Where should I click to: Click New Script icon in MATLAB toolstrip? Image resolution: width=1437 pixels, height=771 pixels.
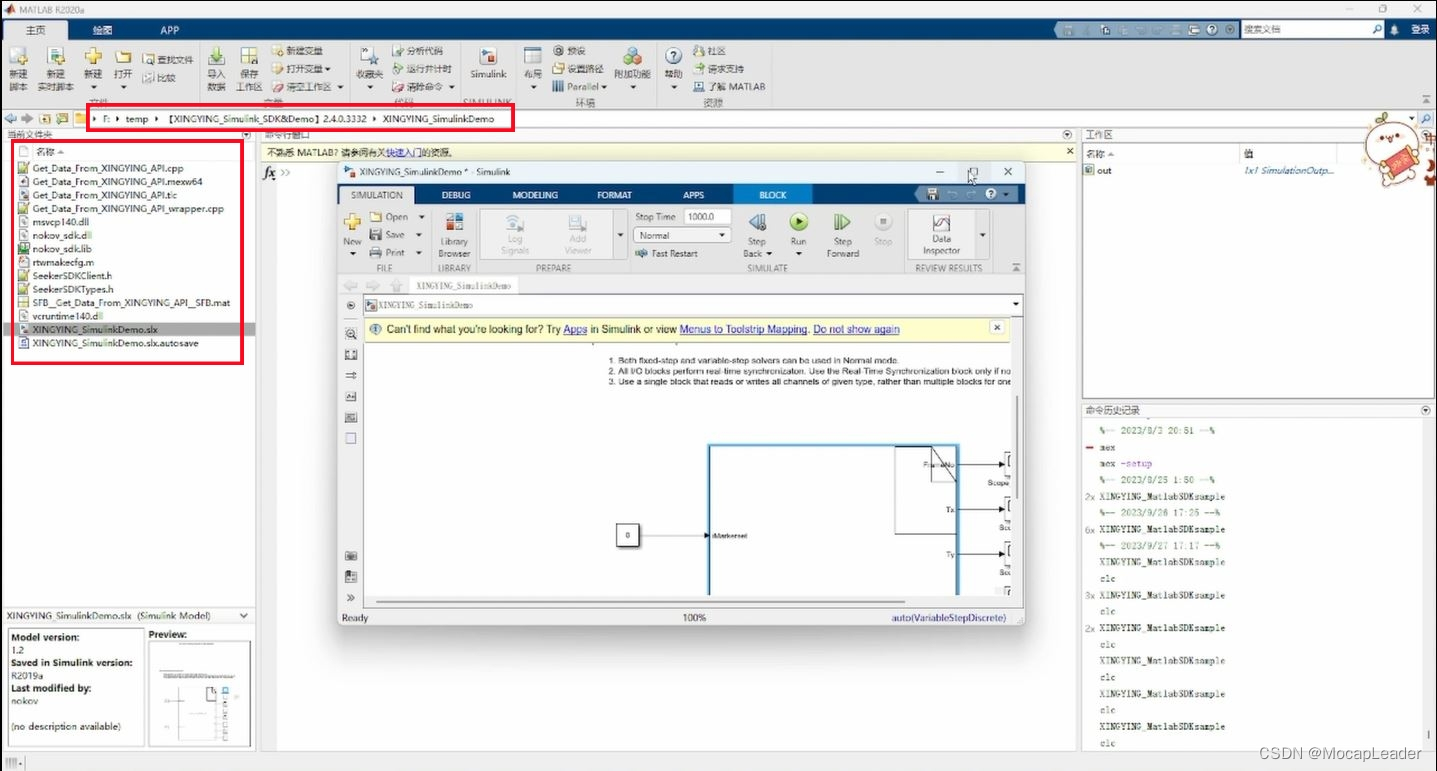pos(18,57)
